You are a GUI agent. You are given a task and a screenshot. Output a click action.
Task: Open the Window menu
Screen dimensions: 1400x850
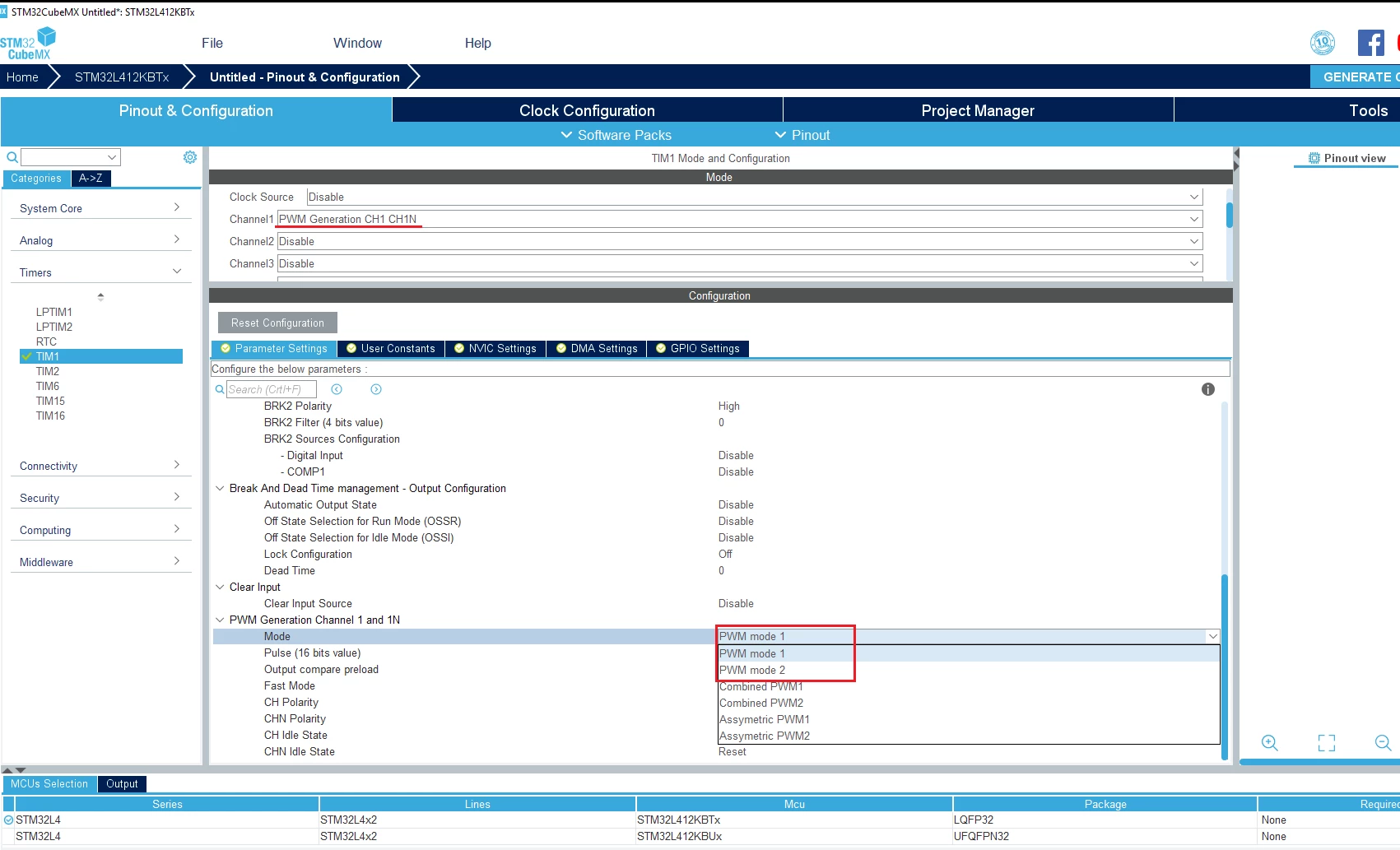[357, 43]
